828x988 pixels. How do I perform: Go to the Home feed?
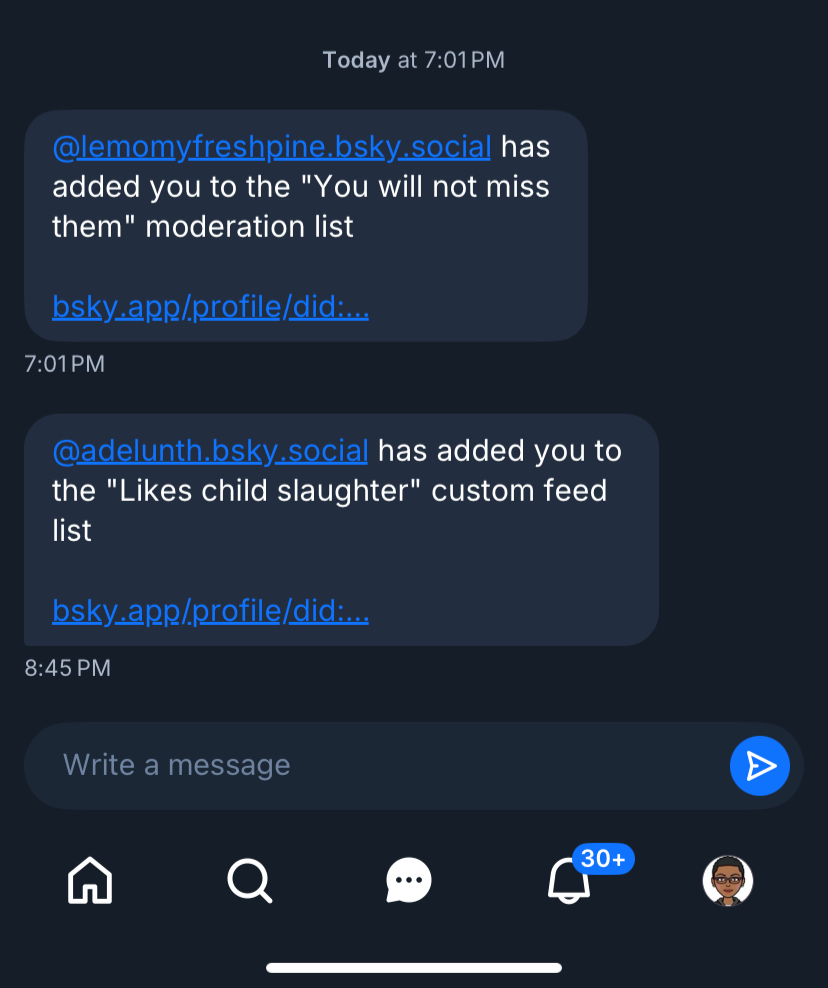click(x=90, y=881)
